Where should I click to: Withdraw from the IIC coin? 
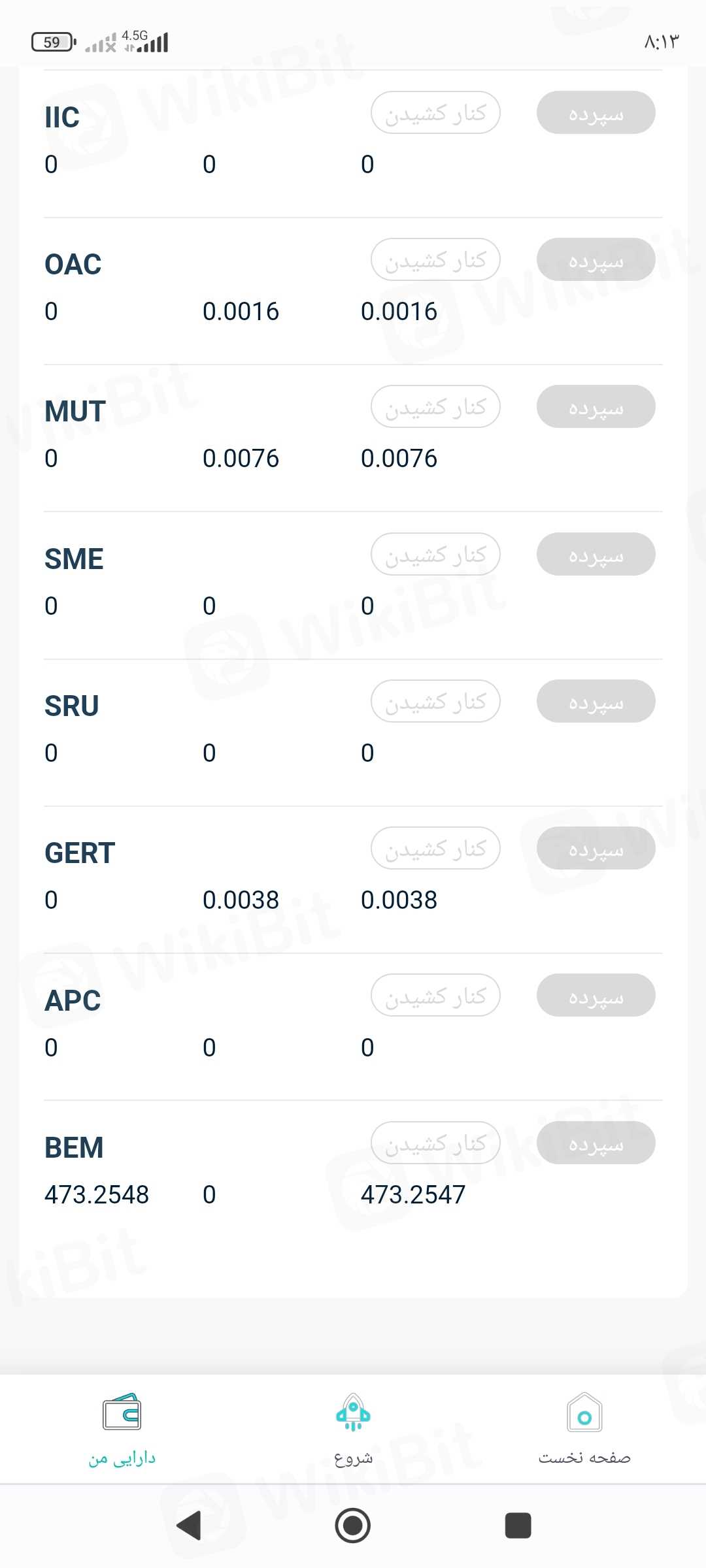pos(435,112)
